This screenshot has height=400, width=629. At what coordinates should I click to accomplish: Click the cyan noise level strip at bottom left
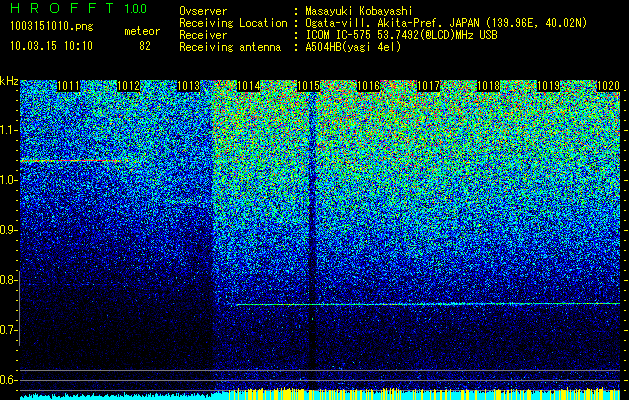(116, 397)
